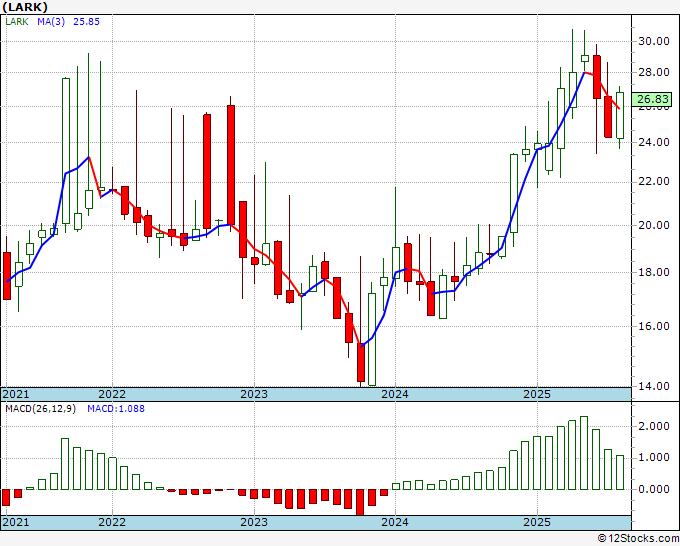Click the tallest green MACD histogram bar in 2025
680x546 pixels.
click(584, 453)
